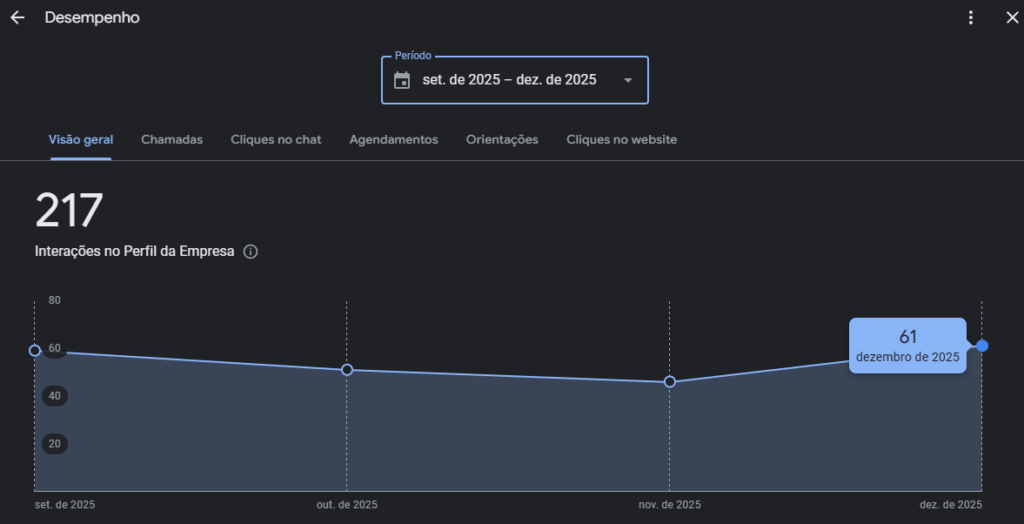Select the 'set. de 2025 – dez. de 2025' range text
The height and width of the screenshot is (524, 1024).
point(509,80)
